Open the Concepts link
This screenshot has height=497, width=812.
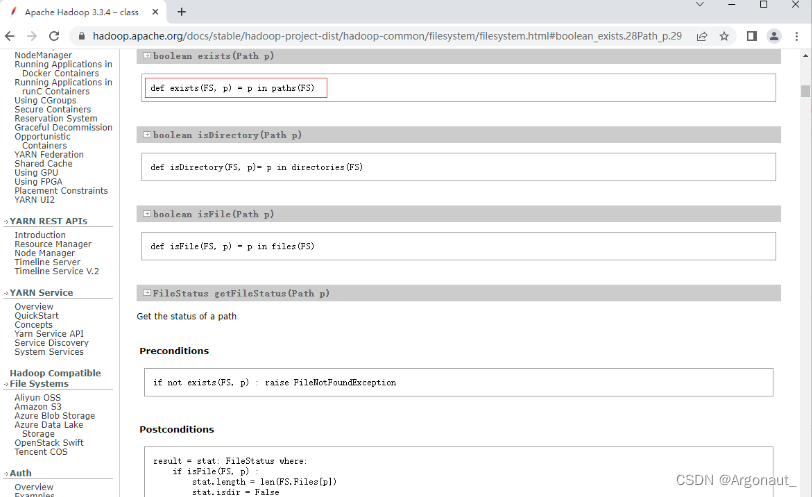tap(33, 325)
